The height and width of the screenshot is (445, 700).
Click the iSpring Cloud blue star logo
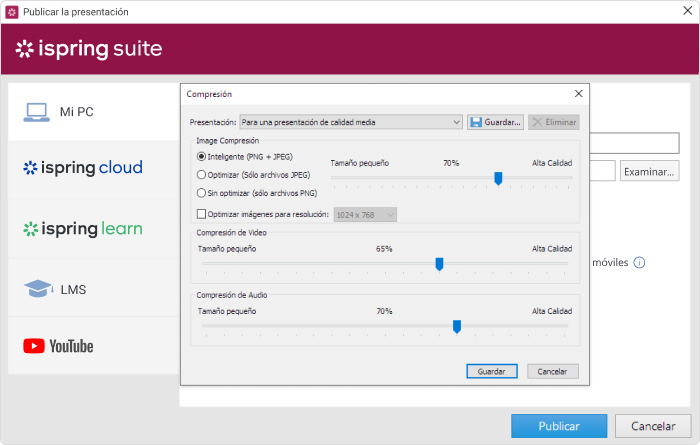[30, 168]
